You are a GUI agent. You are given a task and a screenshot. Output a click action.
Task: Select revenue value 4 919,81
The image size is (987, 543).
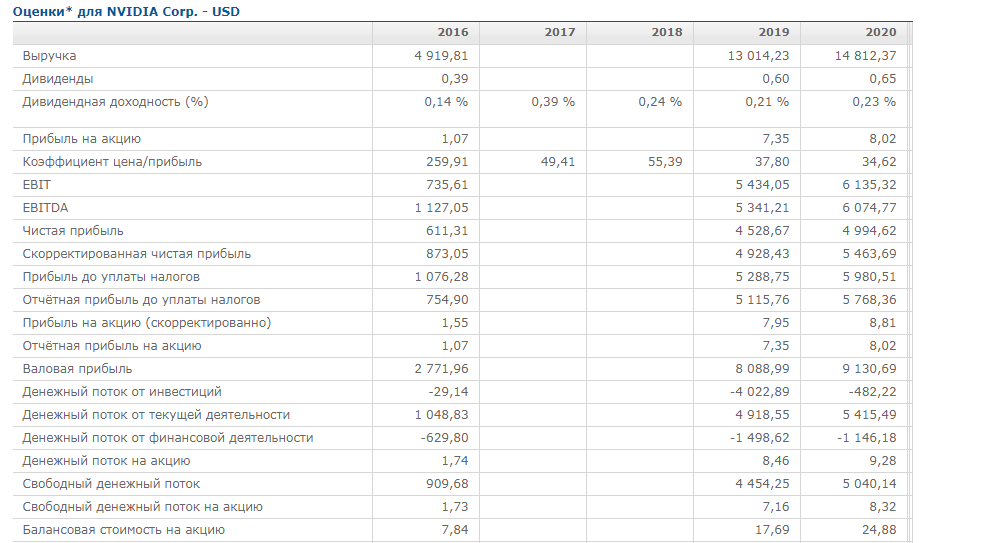(x=441, y=55)
